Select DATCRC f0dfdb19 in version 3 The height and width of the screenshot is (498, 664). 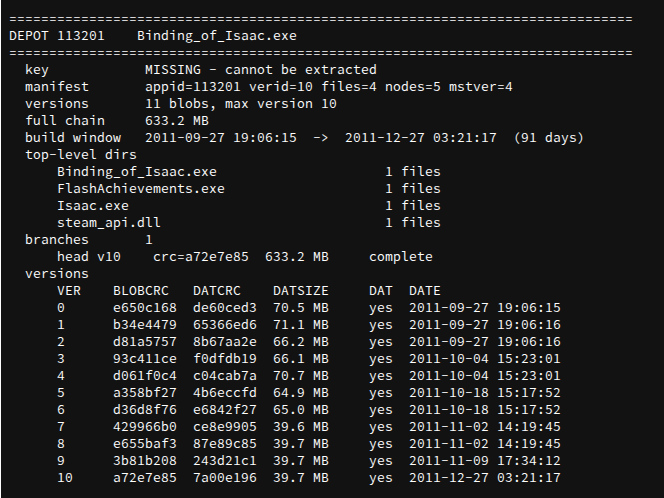(224, 359)
